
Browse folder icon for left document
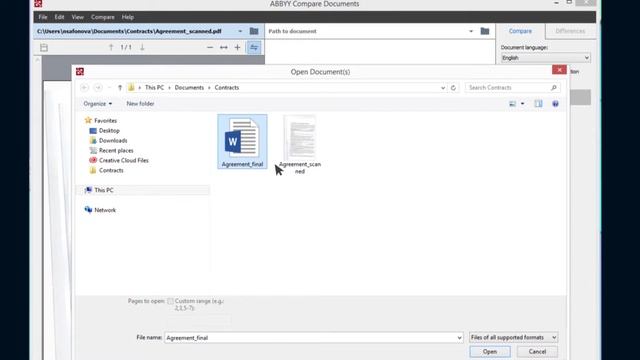[x=254, y=31]
